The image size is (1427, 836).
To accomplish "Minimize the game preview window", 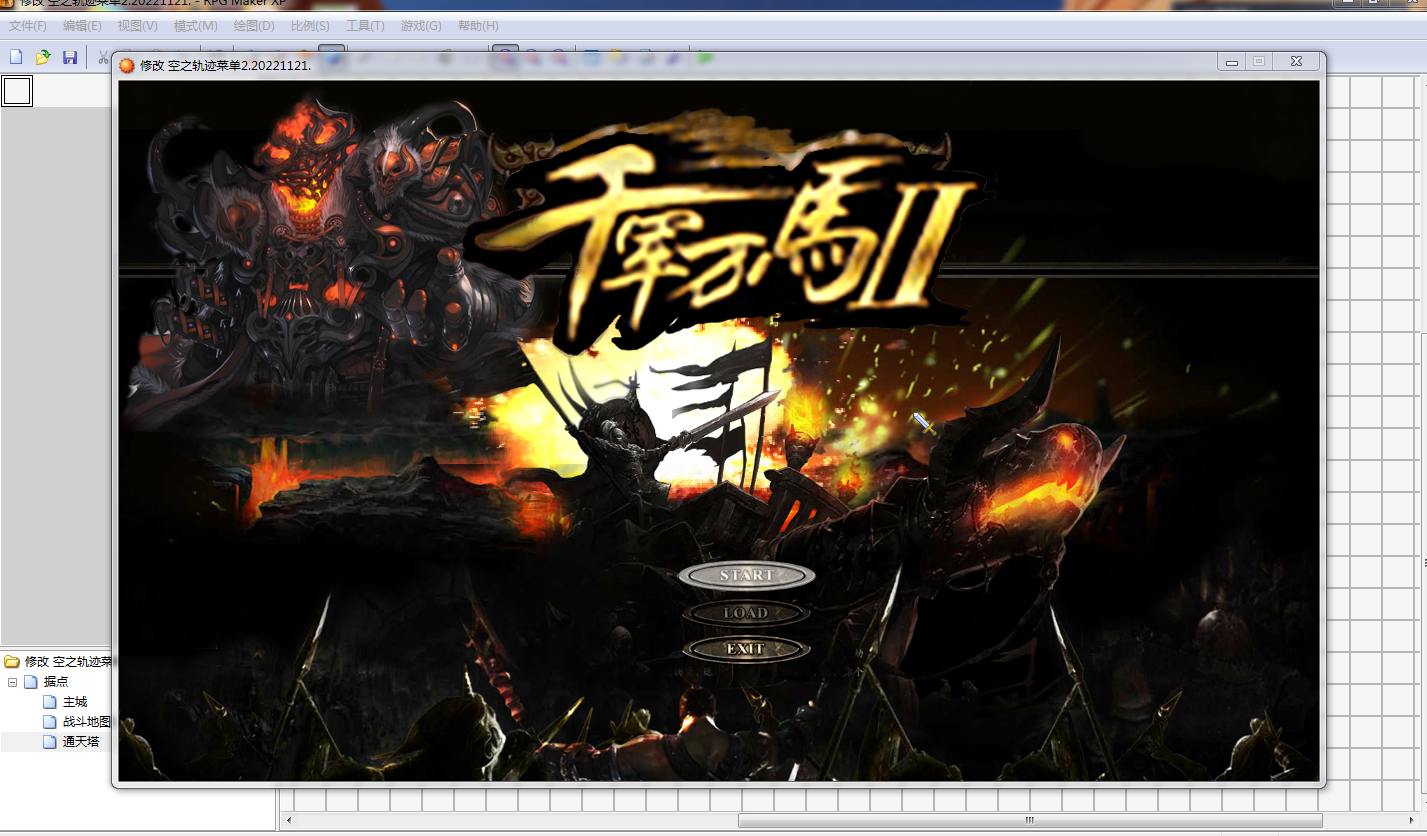I will tap(1233, 62).
